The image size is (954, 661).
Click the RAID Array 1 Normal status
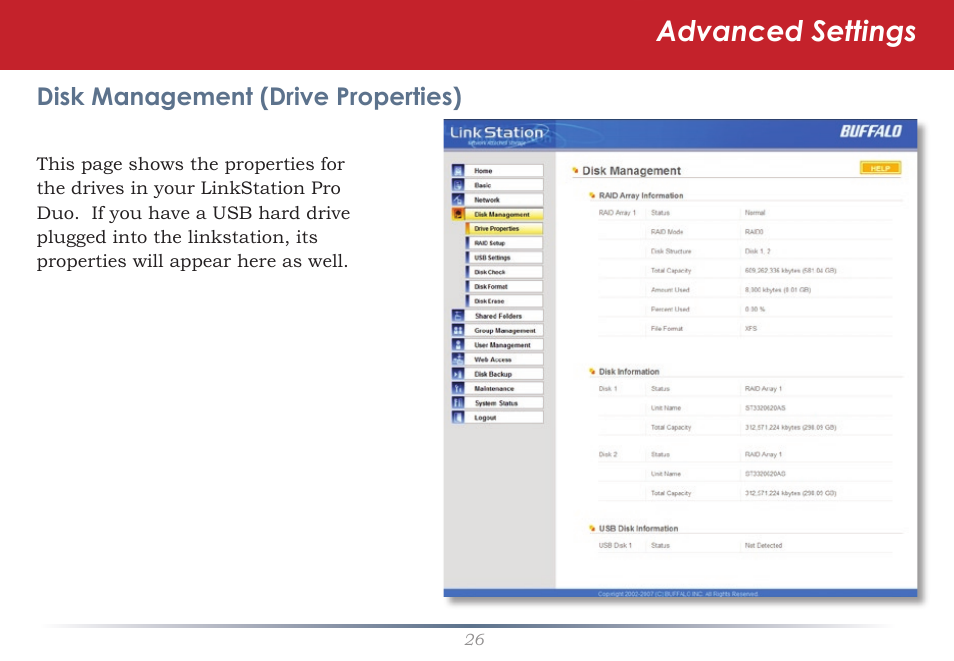[754, 213]
